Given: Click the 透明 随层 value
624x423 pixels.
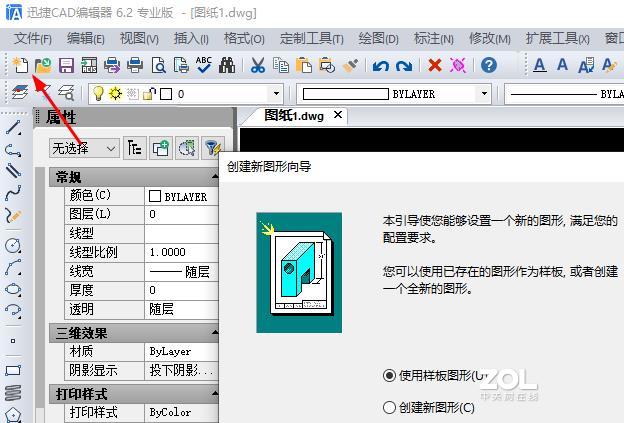Looking at the screenshot, I should [181, 309].
